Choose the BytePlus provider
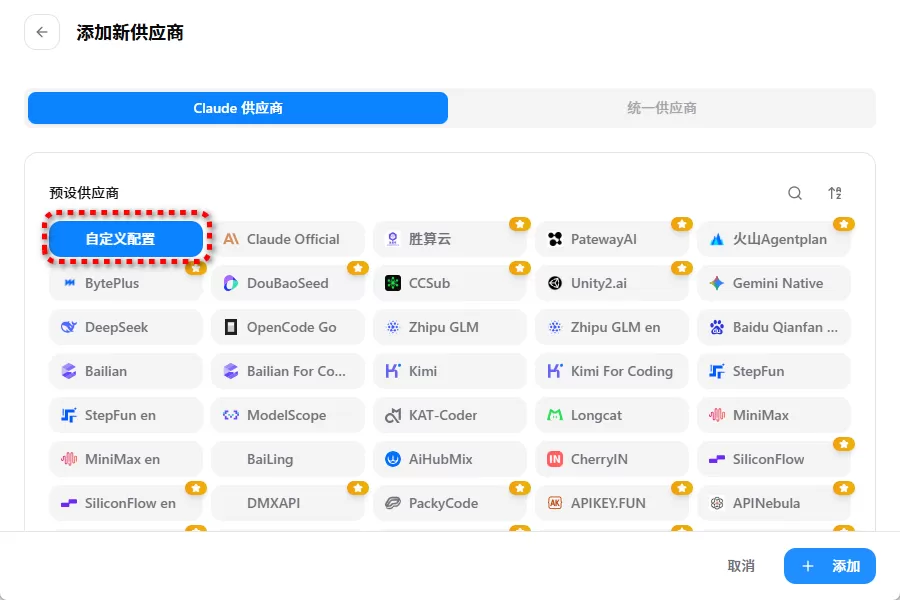Image resolution: width=900 pixels, height=600 pixels. (126, 283)
